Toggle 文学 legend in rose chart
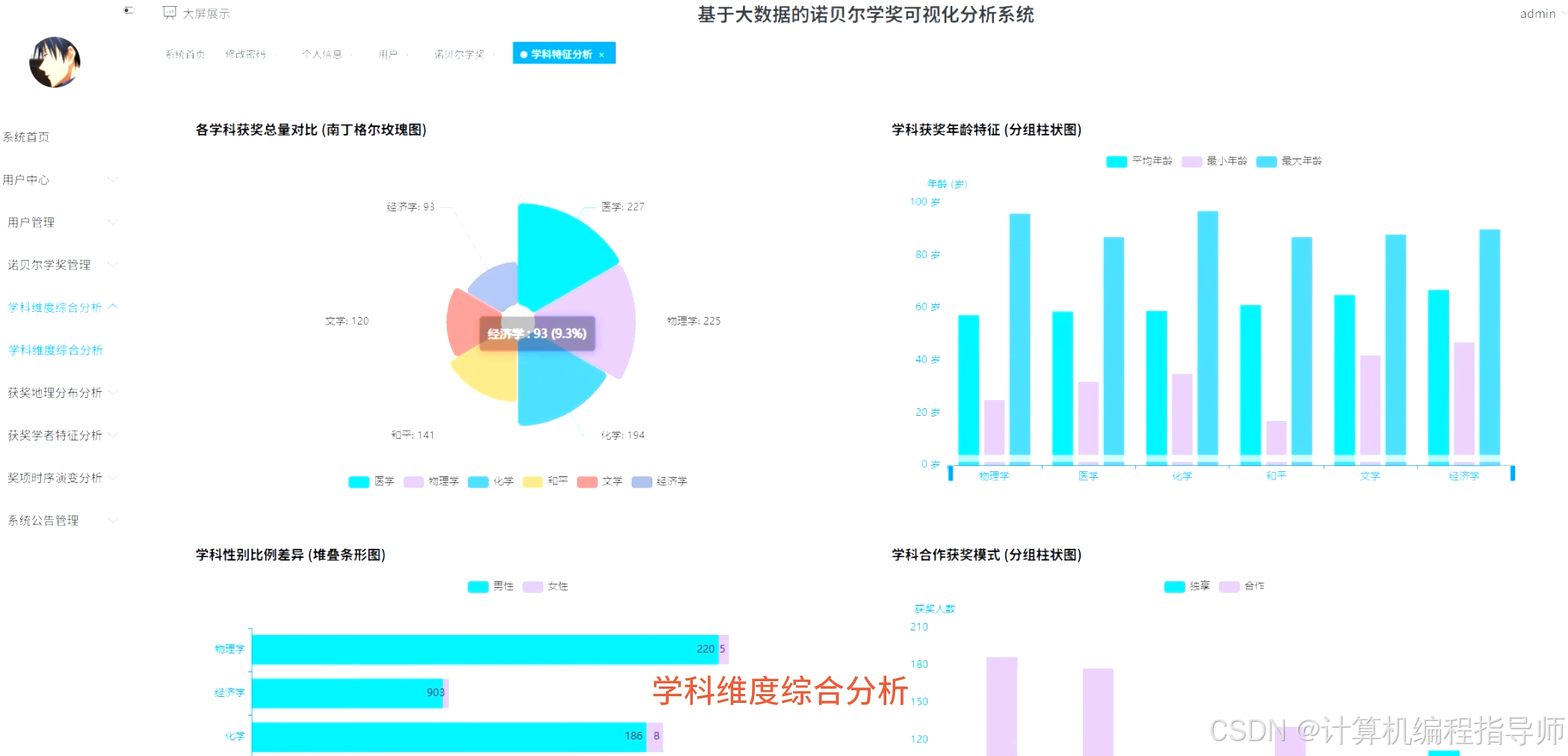 click(x=600, y=482)
